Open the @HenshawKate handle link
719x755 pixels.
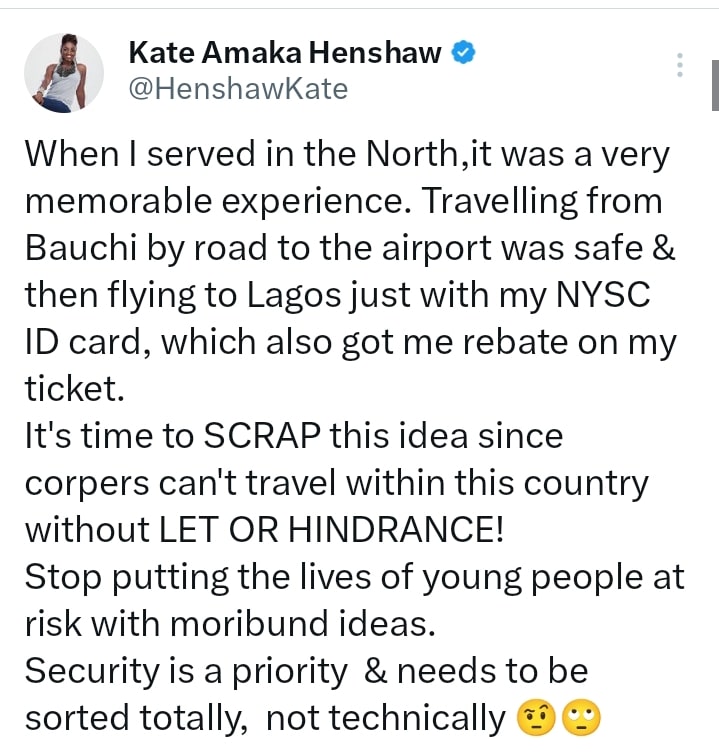(238, 89)
